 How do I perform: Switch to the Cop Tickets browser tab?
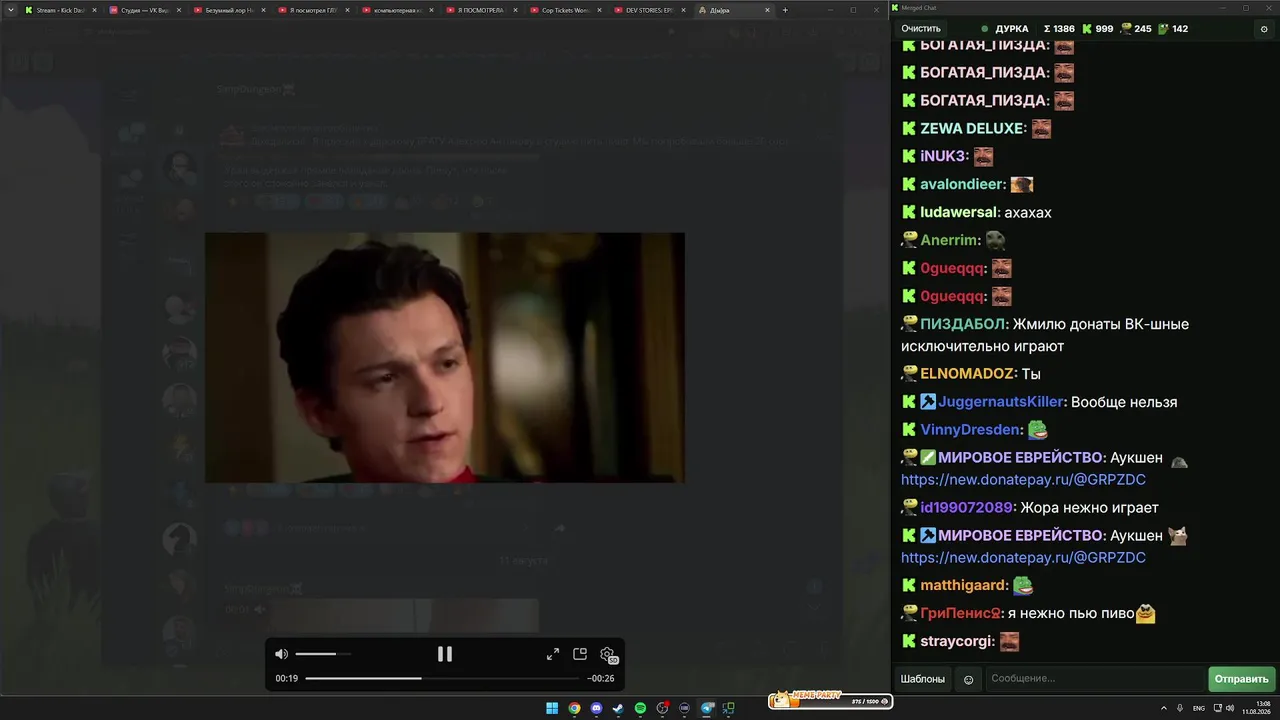(x=566, y=10)
